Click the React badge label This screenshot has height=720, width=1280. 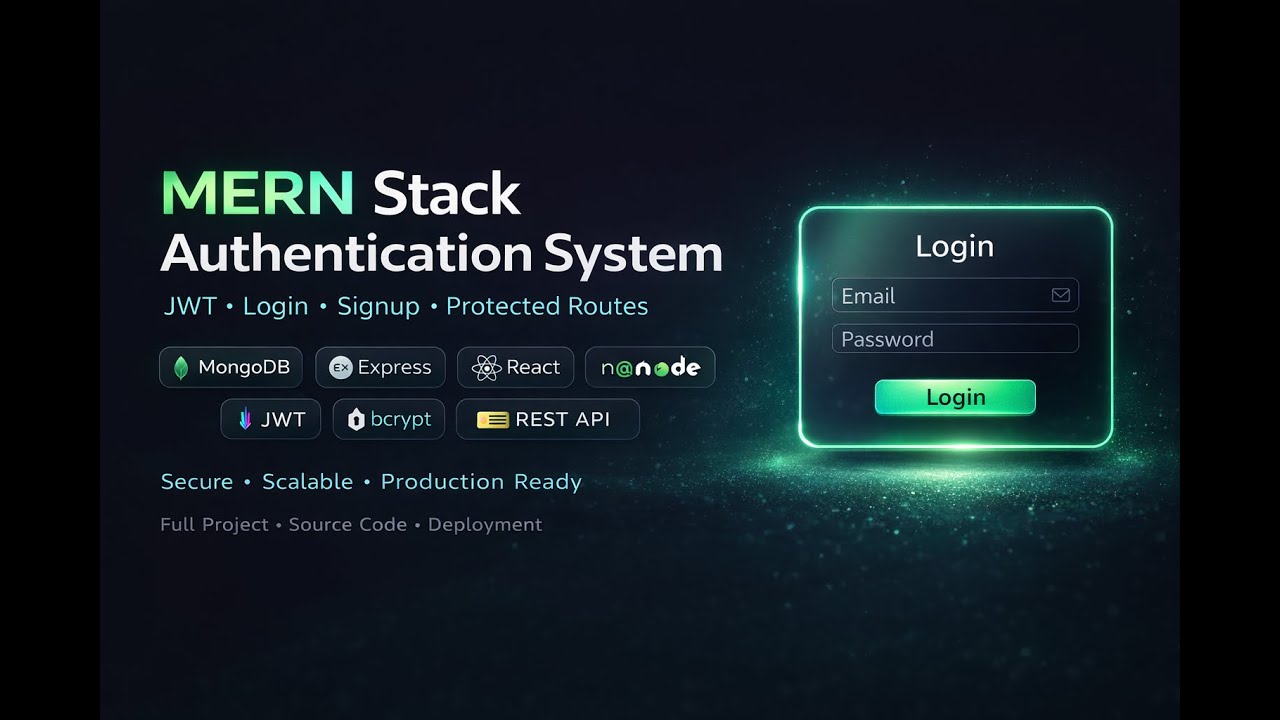(533, 367)
